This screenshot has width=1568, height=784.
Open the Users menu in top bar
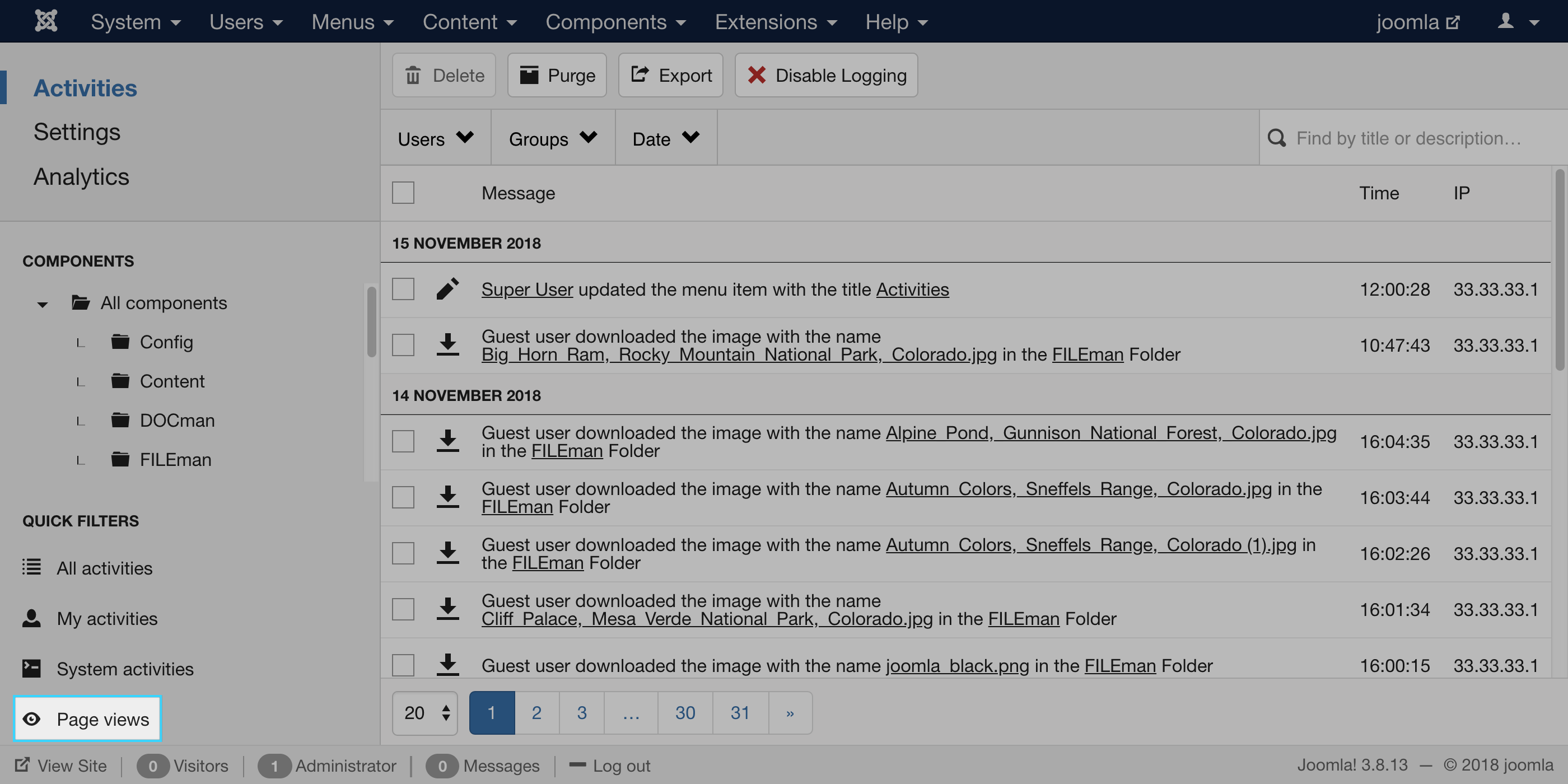pos(246,22)
